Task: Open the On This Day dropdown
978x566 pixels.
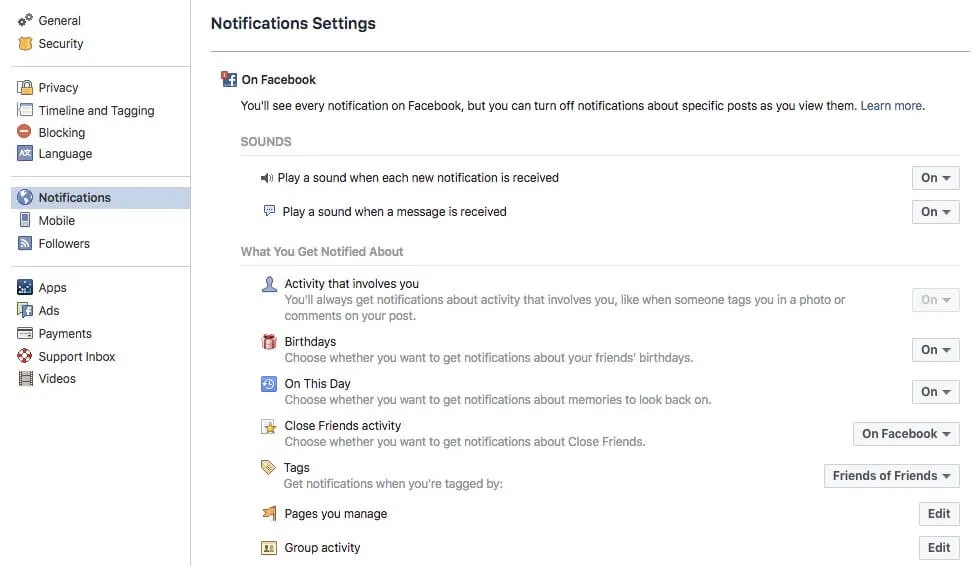Action: [935, 392]
